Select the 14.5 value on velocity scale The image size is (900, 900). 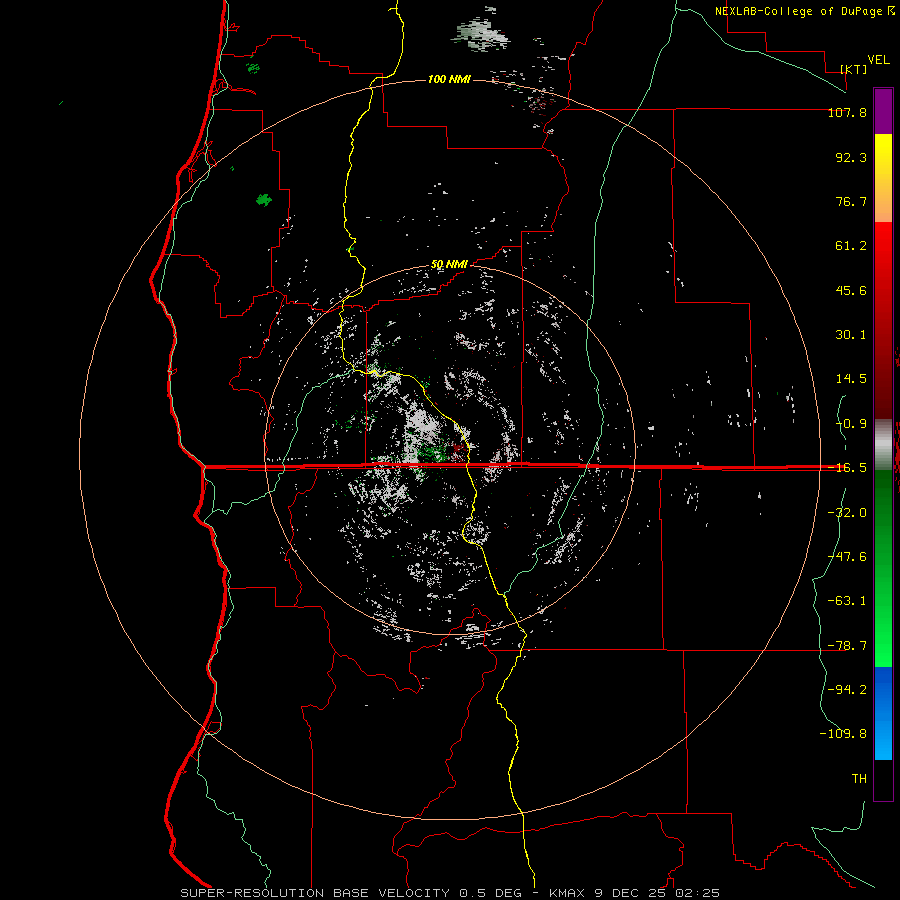(x=851, y=379)
